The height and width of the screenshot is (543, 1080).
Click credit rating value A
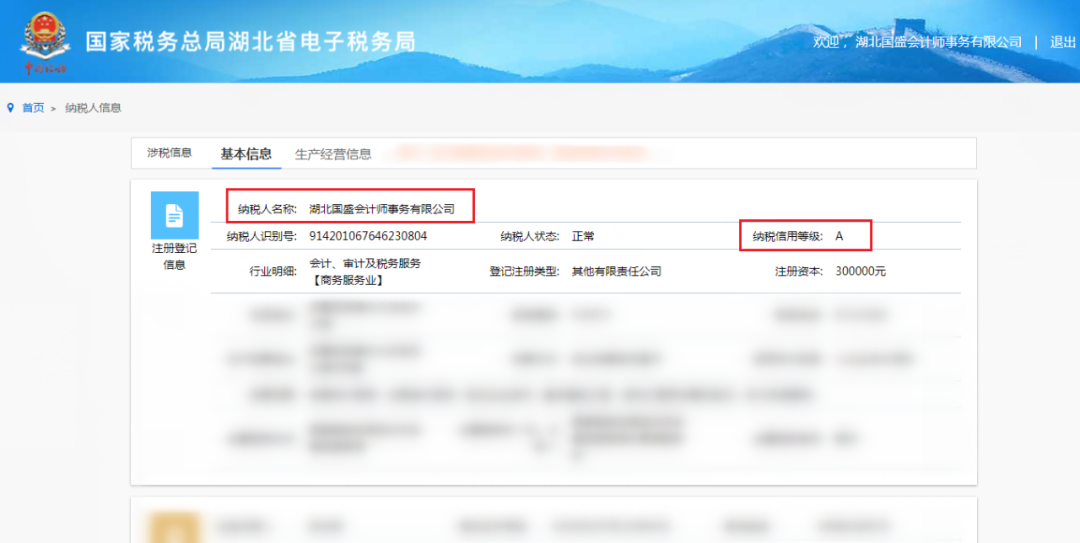839,236
